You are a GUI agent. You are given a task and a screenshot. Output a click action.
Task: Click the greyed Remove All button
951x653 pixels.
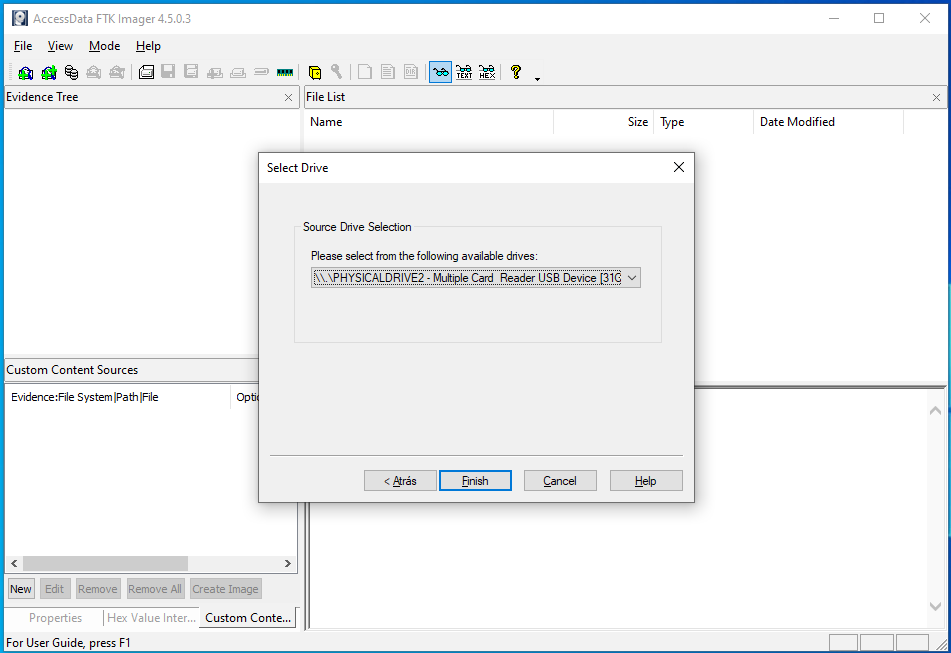point(155,589)
